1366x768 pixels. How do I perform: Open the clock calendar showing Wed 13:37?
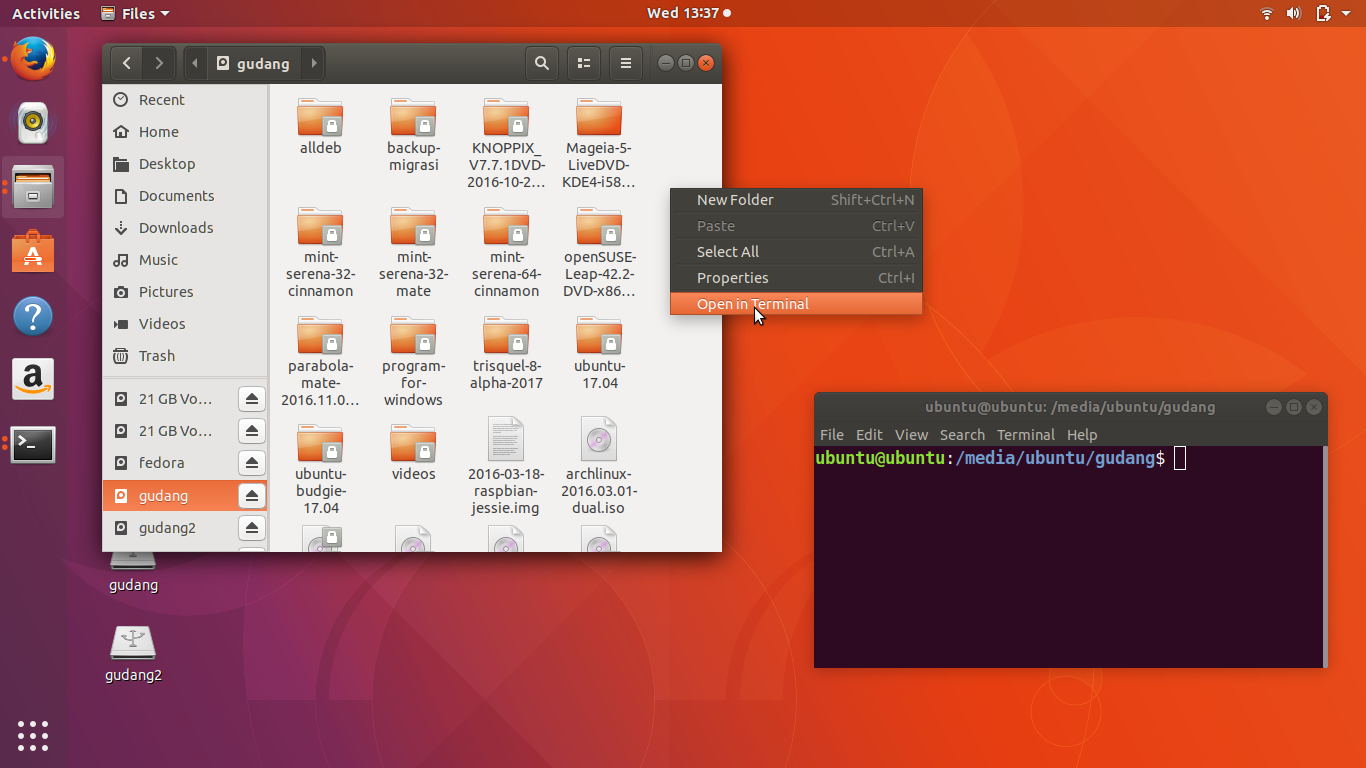tap(688, 13)
